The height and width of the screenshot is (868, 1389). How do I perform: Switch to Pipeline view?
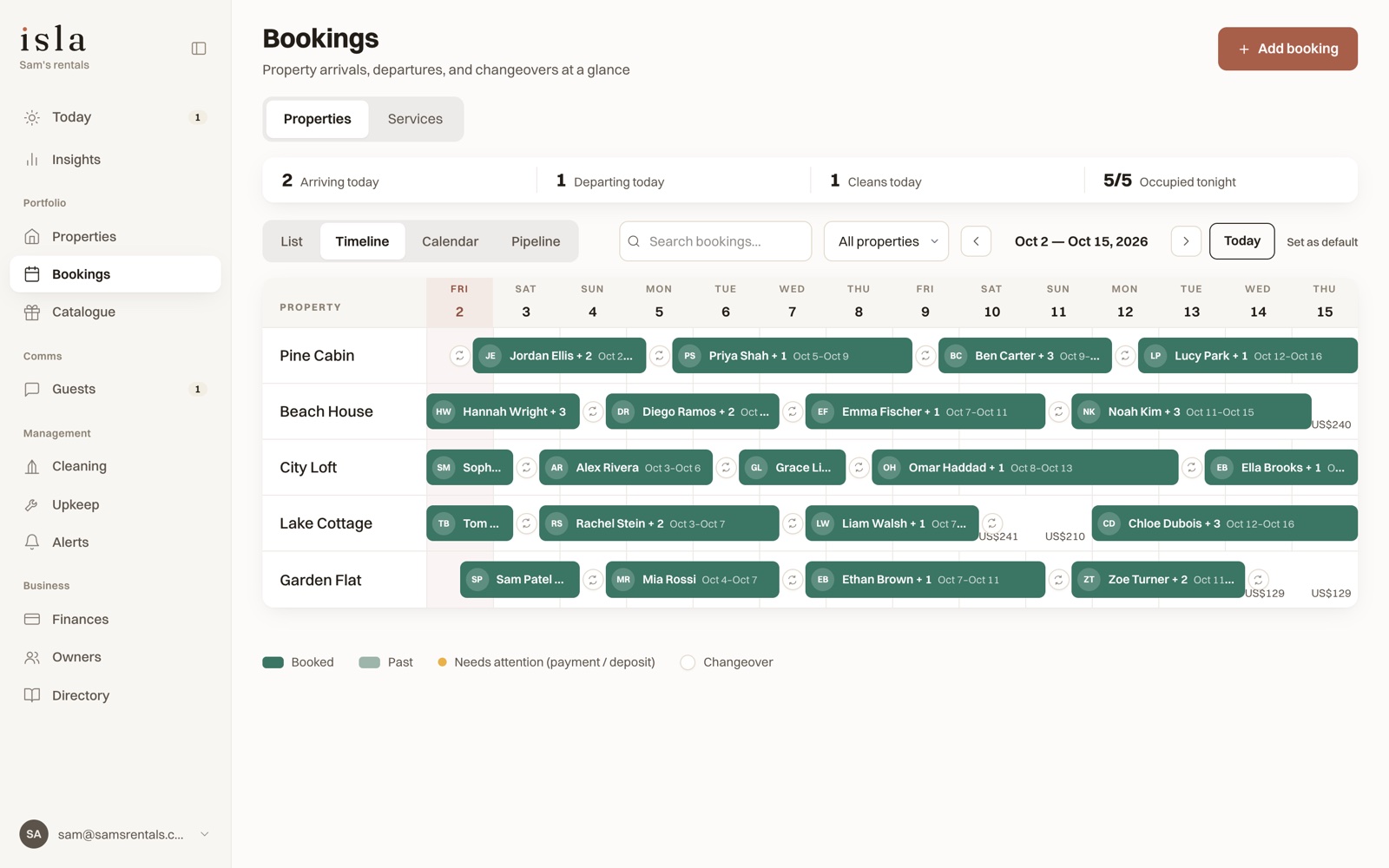[x=536, y=241]
